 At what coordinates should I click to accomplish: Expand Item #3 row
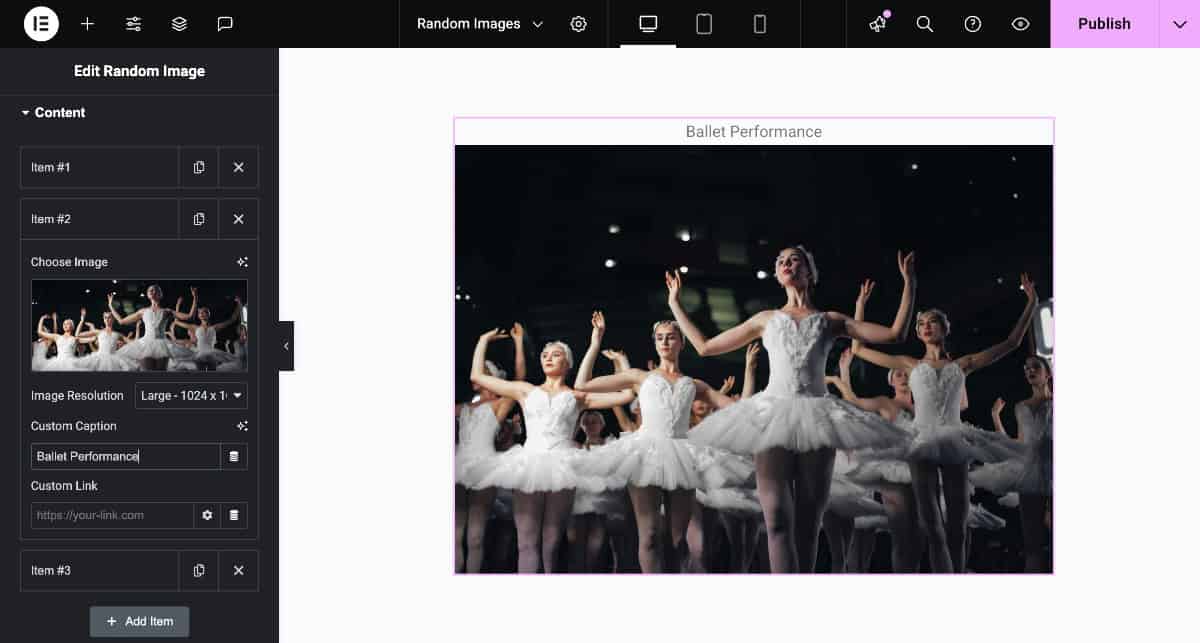pyautogui.click(x=100, y=570)
